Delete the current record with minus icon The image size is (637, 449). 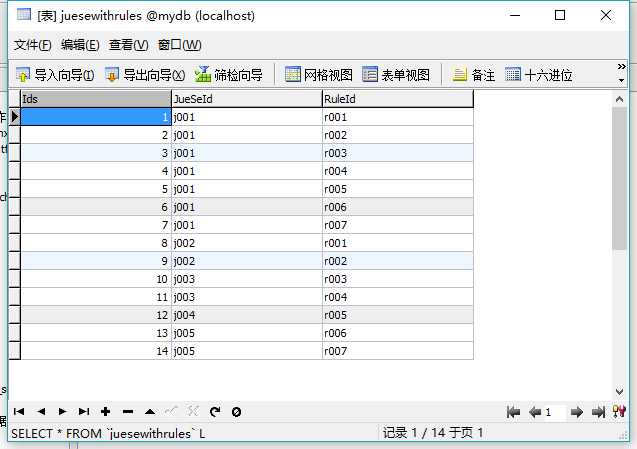tap(128, 412)
